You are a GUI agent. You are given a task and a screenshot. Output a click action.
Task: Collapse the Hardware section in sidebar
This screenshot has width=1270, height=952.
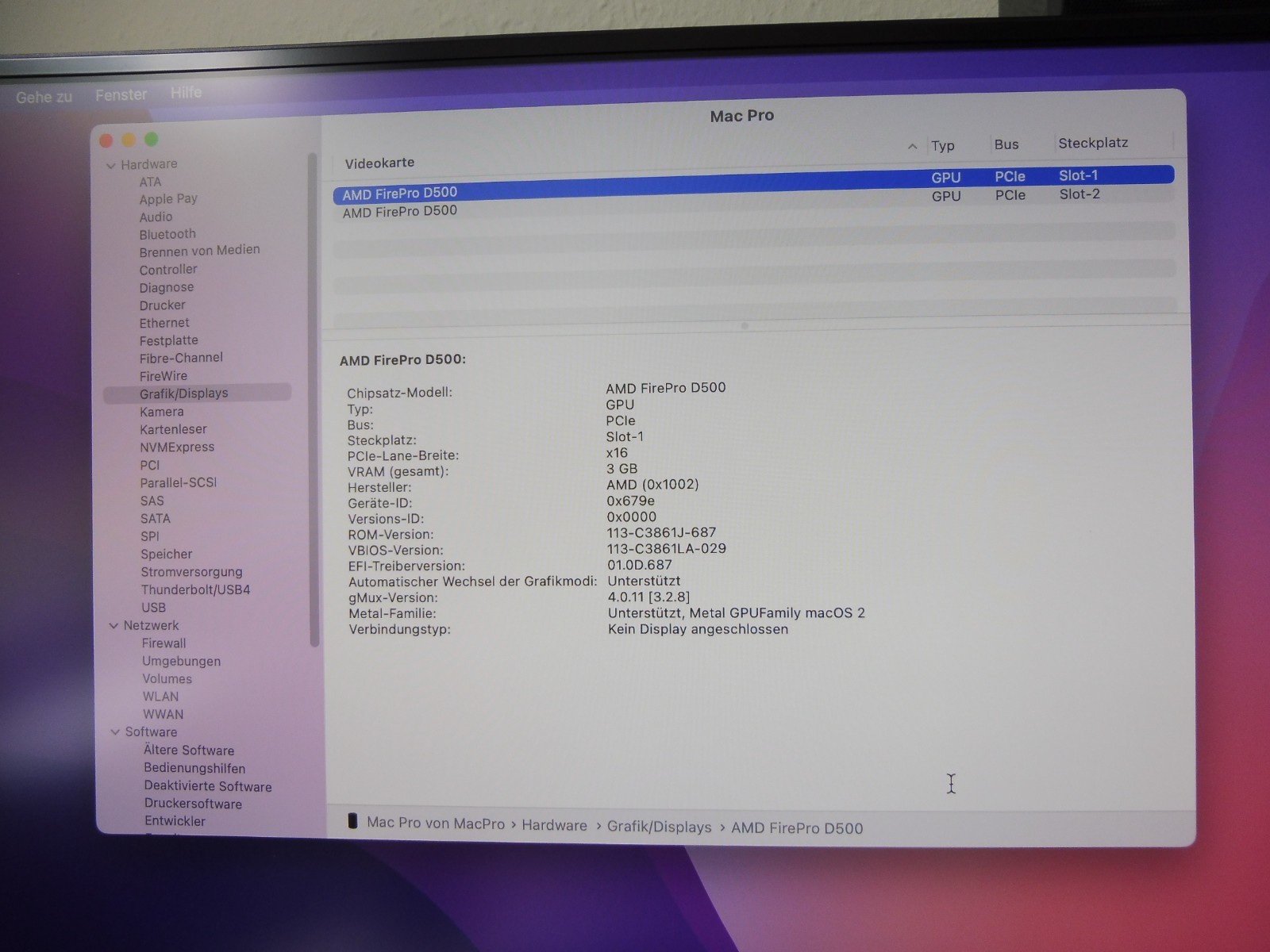pos(110,165)
